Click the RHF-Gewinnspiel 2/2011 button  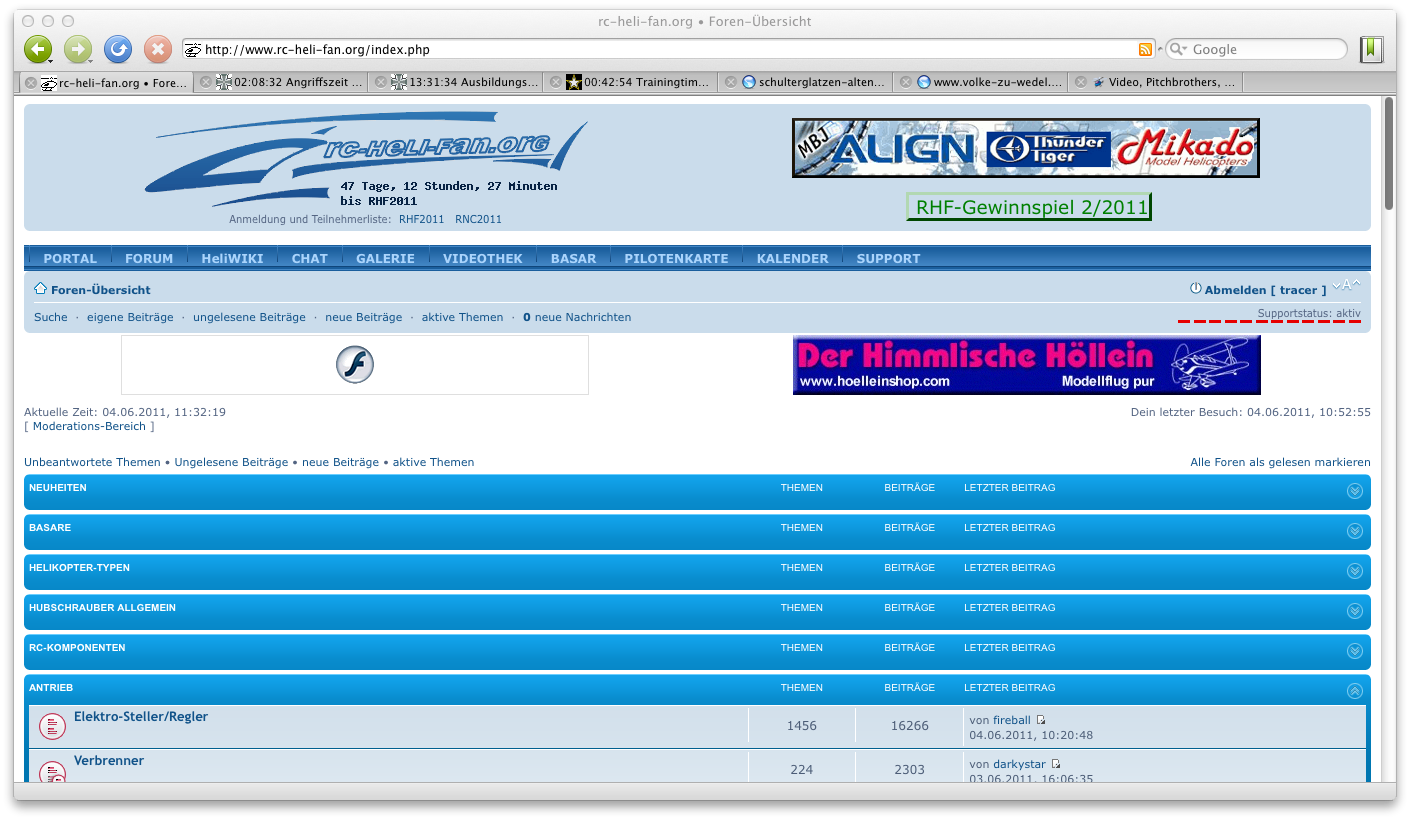tap(1029, 207)
